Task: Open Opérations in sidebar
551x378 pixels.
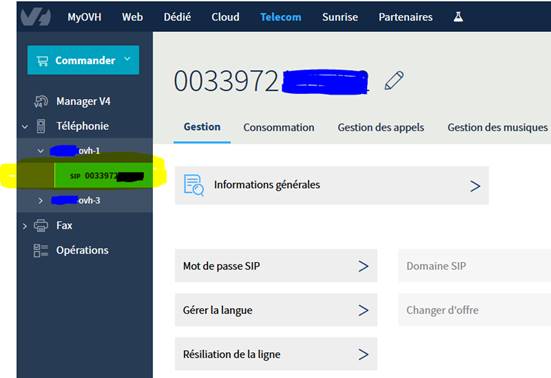Action: [82, 250]
